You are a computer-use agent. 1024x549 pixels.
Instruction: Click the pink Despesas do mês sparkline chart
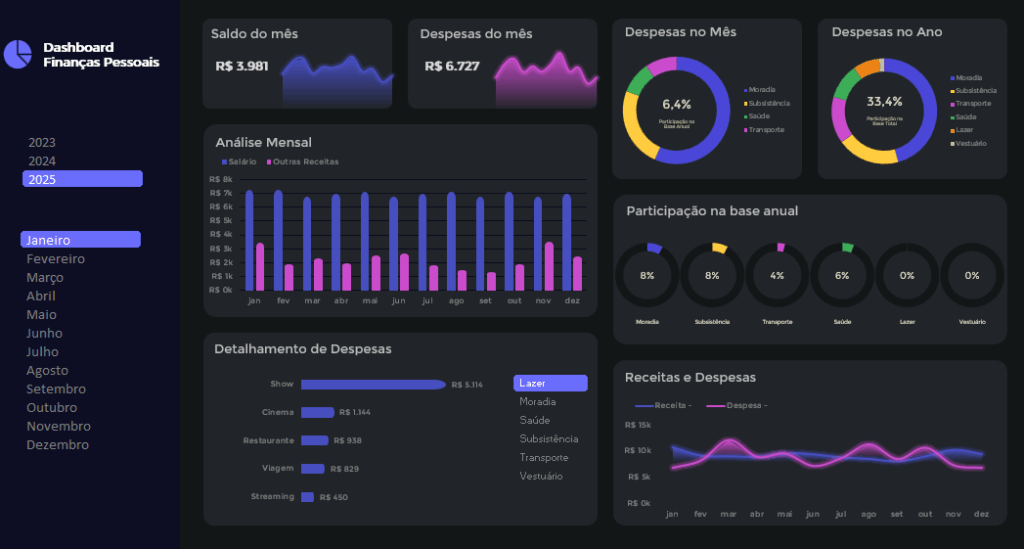pos(546,78)
